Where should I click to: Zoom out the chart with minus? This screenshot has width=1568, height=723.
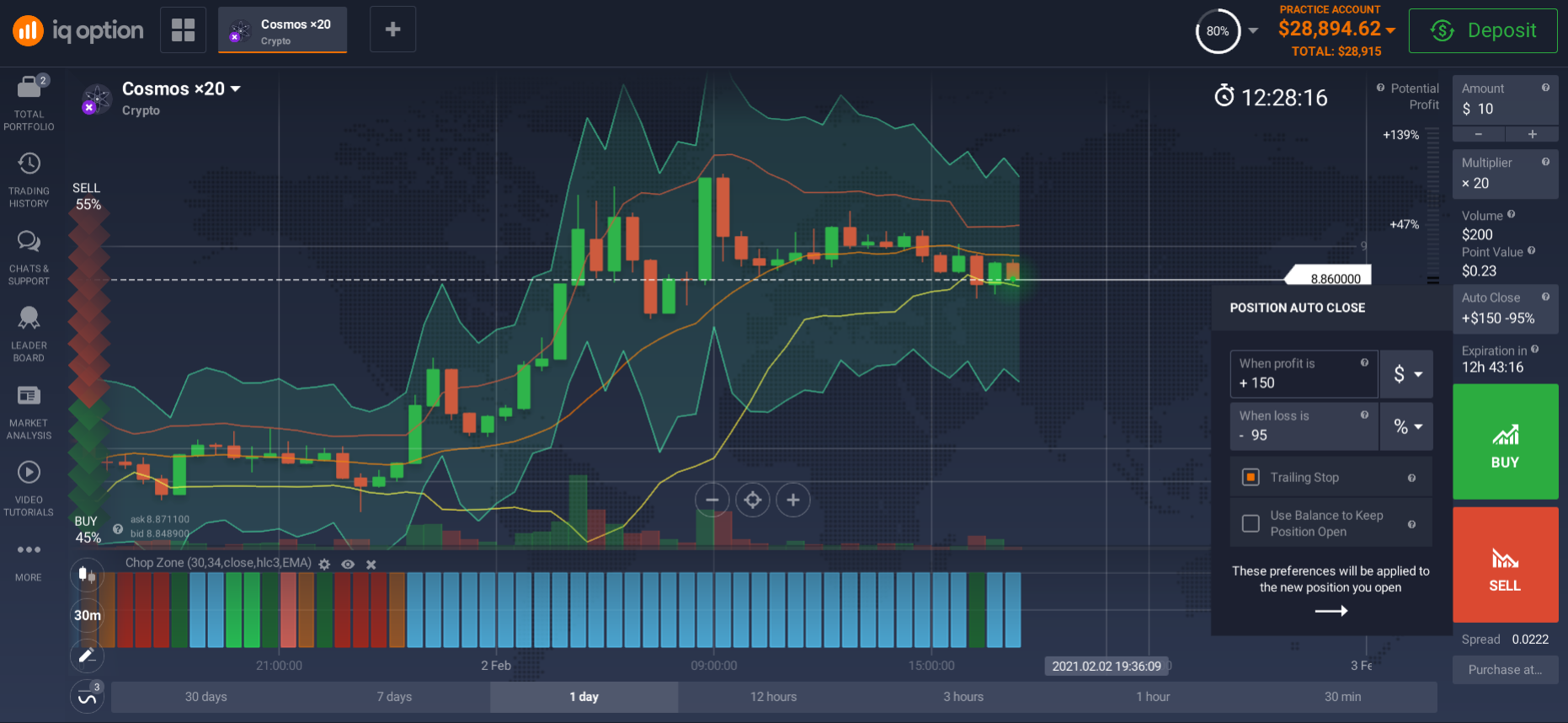point(712,500)
